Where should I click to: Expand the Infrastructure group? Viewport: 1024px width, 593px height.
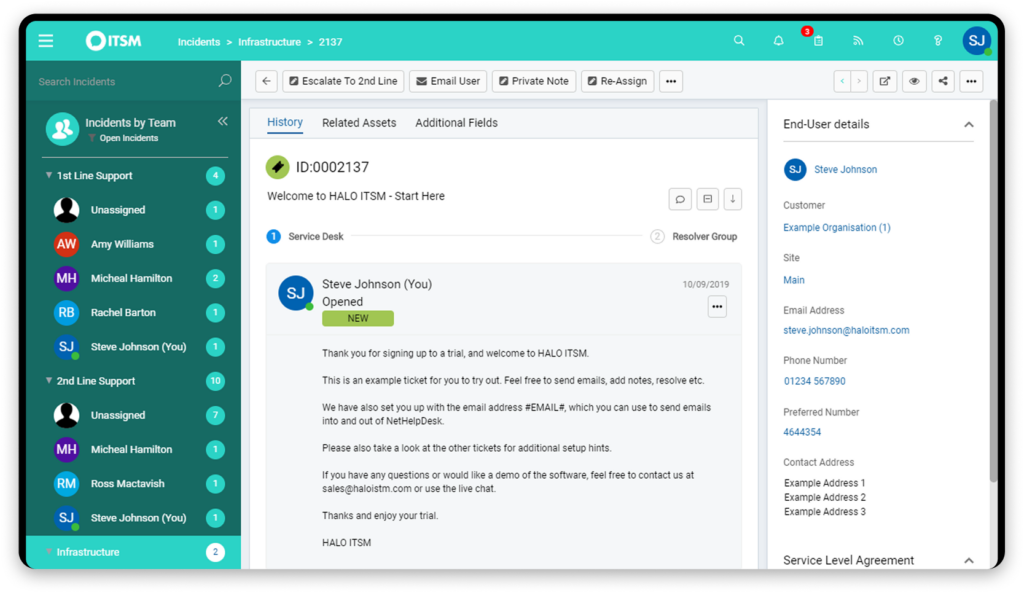click(x=49, y=552)
